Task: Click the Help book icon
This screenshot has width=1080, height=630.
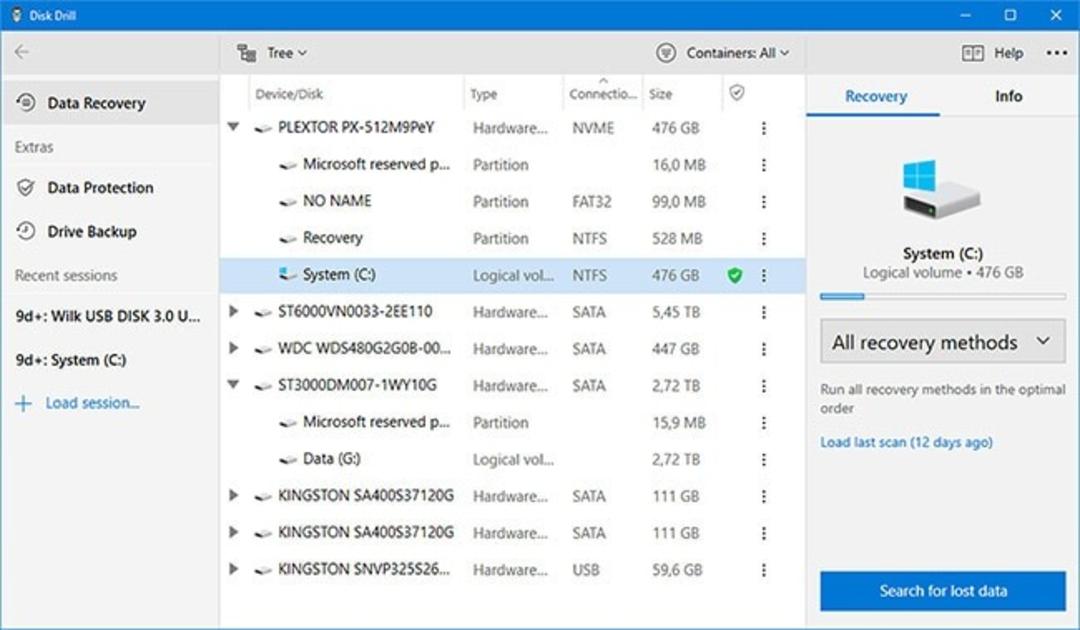Action: pyautogui.click(x=973, y=53)
